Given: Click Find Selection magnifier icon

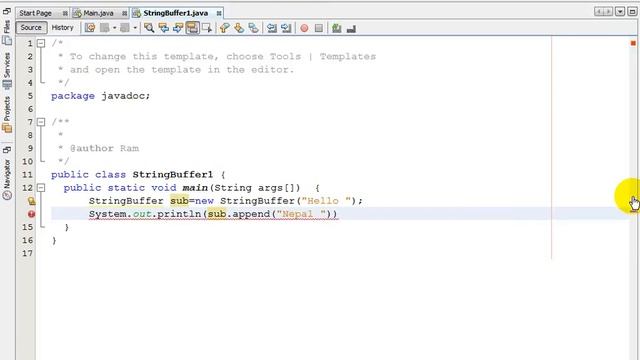Looking at the screenshot, I should [x=149, y=28].
